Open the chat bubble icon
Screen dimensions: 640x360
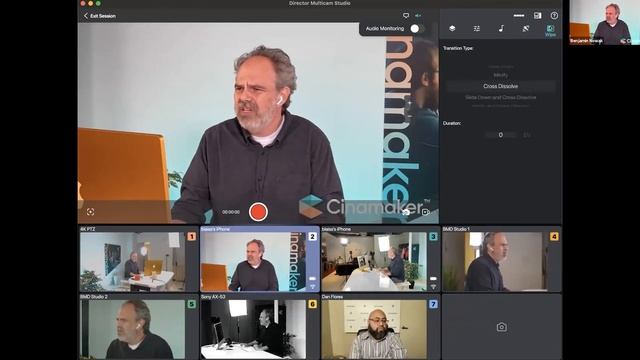406,16
